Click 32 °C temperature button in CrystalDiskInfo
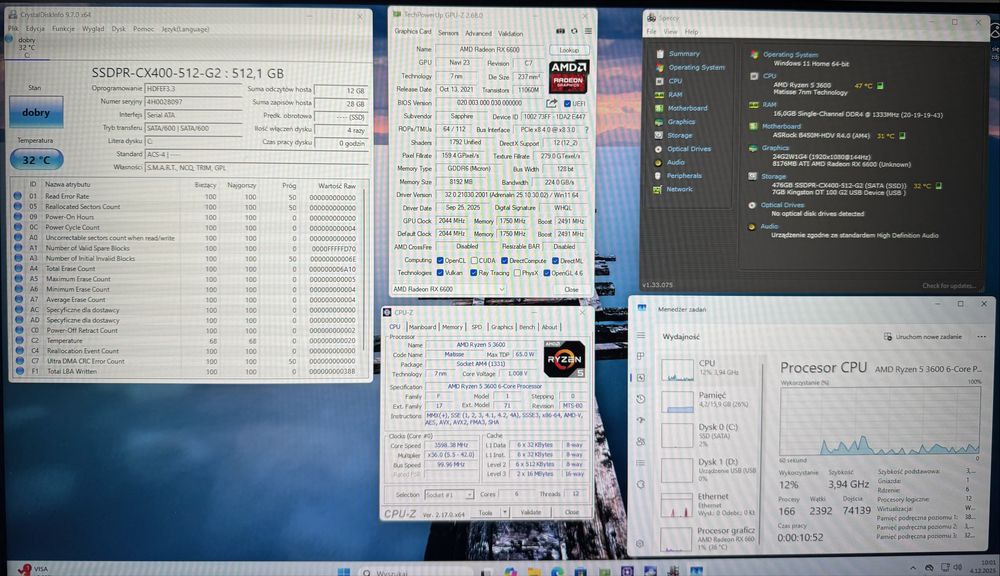This screenshot has height=576, width=1000. point(36,159)
